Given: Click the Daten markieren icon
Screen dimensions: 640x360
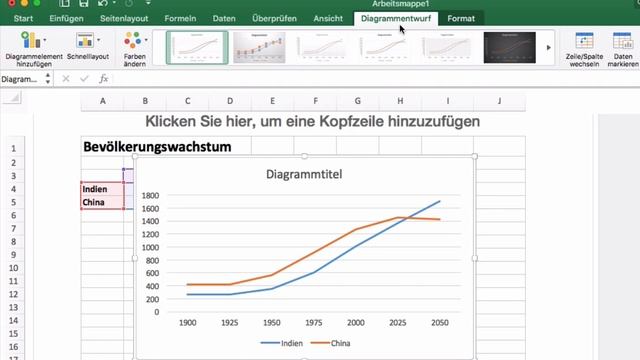Looking at the screenshot, I should (x=622, y=41).
